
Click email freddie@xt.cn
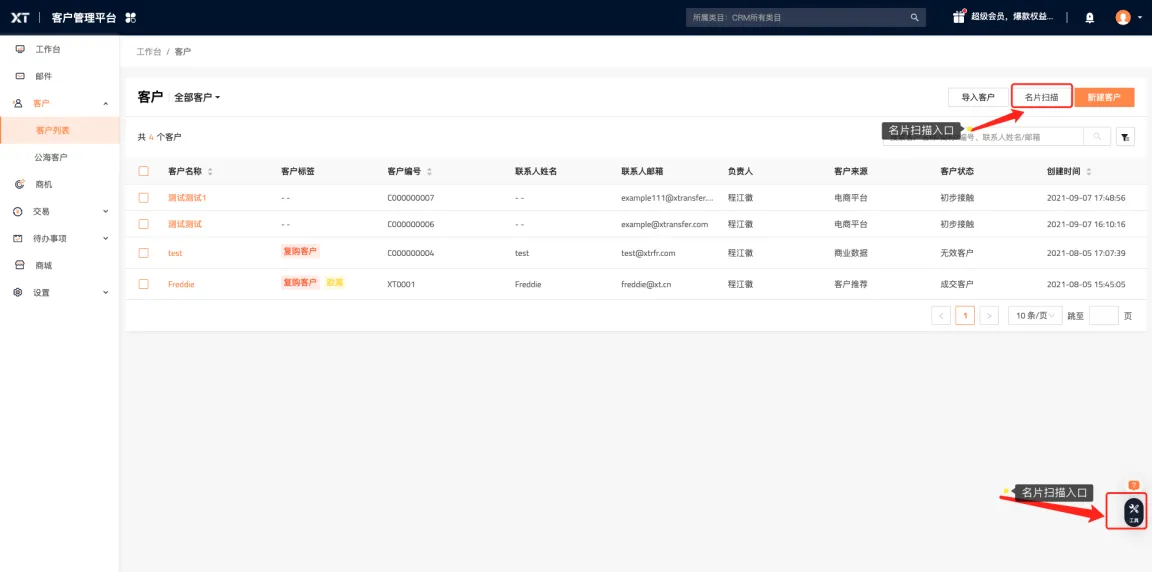click(647, 284)
